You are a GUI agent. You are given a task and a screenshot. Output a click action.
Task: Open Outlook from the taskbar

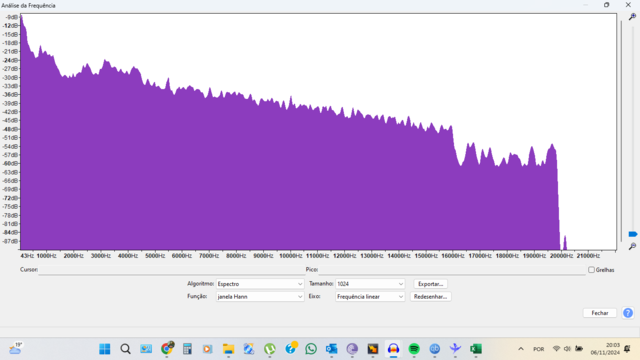(331, 349)
